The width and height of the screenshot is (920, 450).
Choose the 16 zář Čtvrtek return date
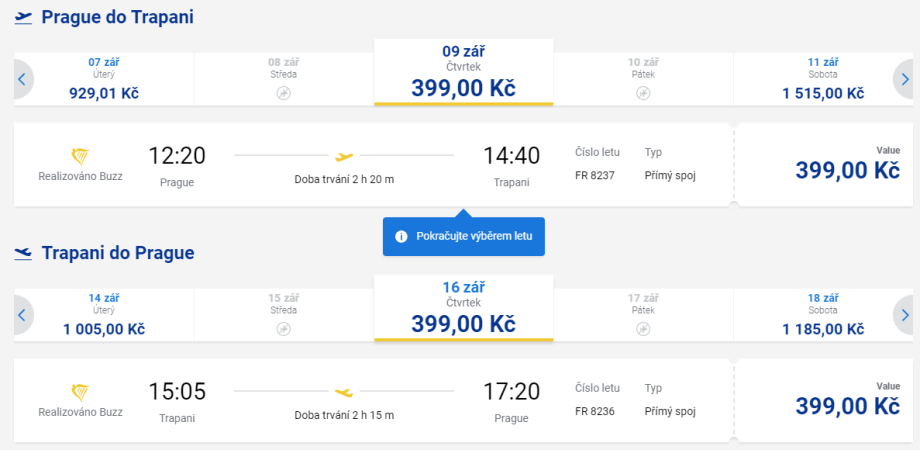coord(463,308)
